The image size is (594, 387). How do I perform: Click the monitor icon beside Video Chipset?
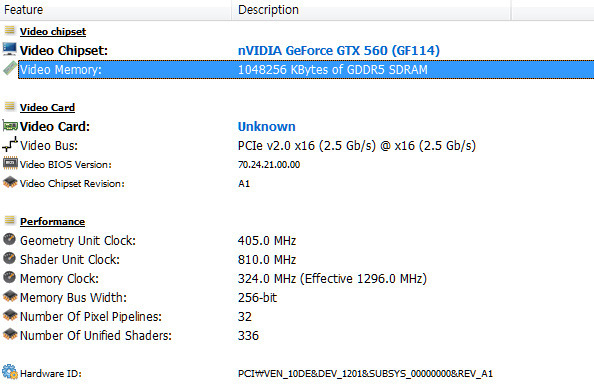[x=9, y=49]
